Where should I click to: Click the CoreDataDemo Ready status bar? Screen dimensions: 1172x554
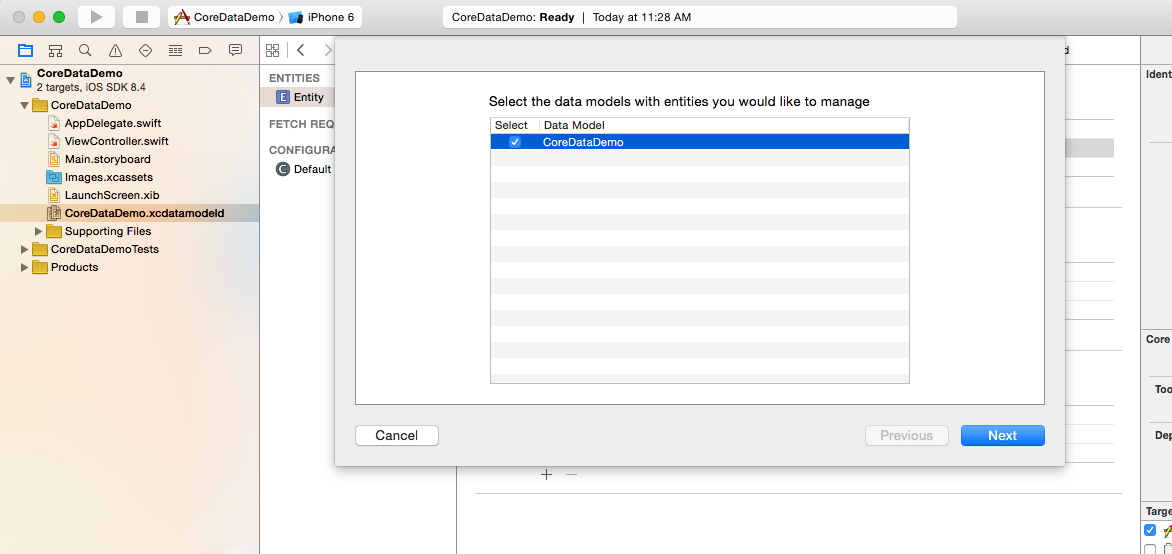coord(700,16)
